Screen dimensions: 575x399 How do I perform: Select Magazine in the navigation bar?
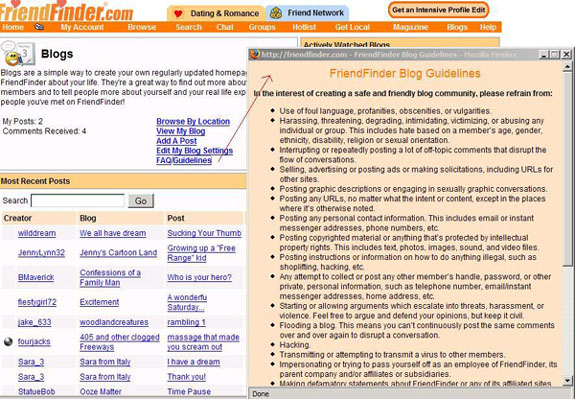point(410,27)
